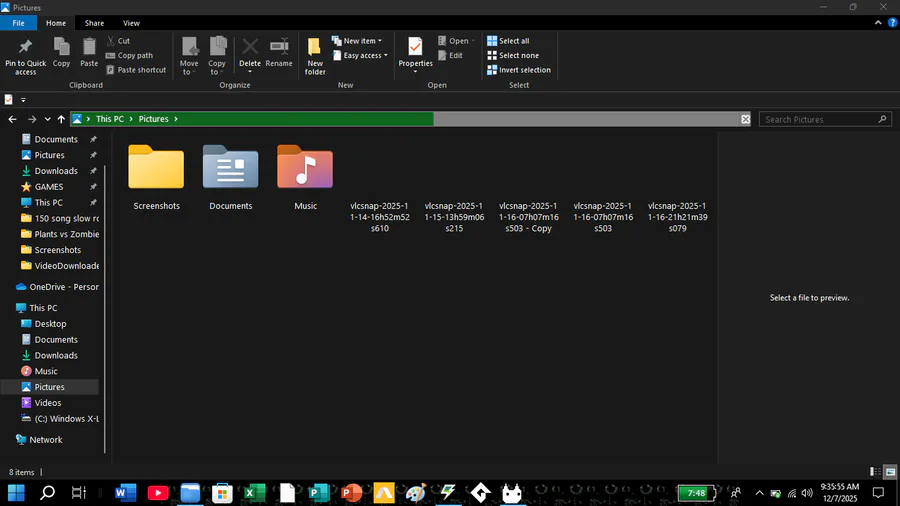Expand the chevron after Pictures breadcrumb

click(x=176, y=119)
